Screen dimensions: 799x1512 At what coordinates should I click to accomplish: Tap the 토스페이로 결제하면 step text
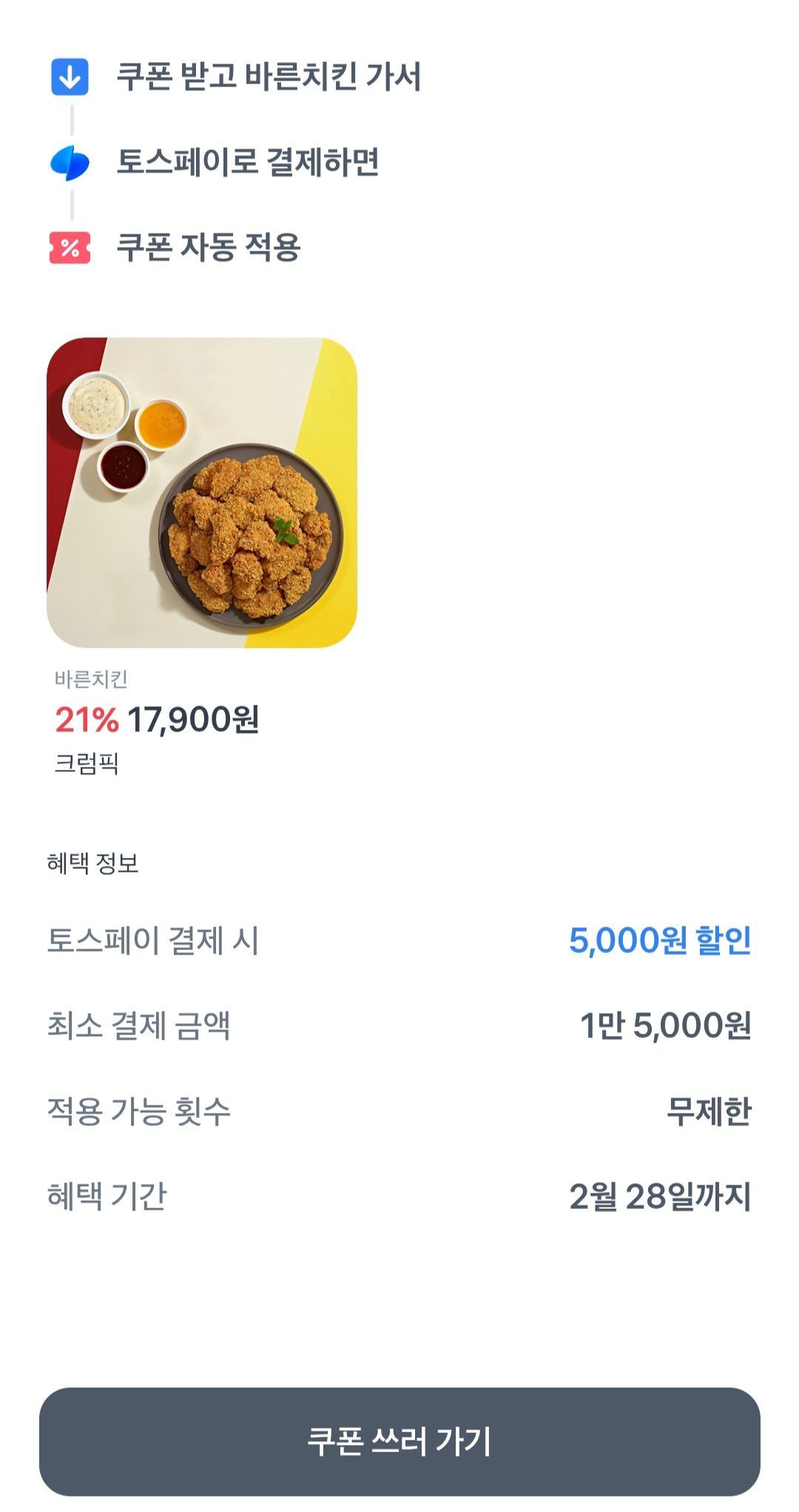point(248,163)
